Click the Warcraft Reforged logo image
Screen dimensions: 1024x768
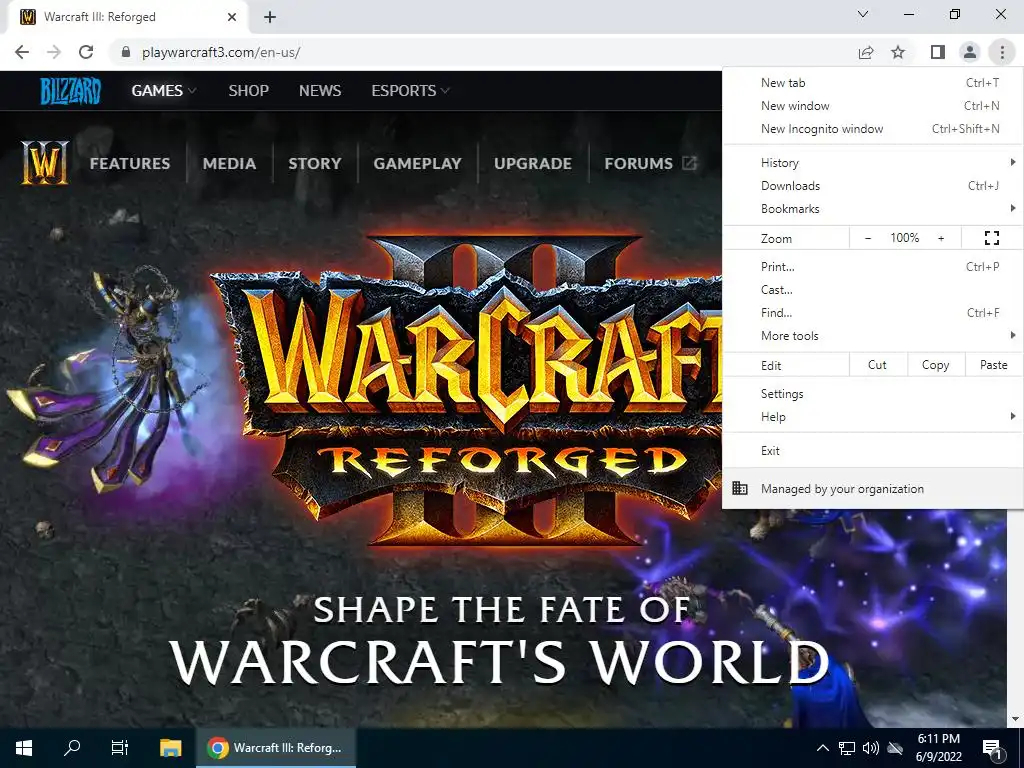click(468, 391)
